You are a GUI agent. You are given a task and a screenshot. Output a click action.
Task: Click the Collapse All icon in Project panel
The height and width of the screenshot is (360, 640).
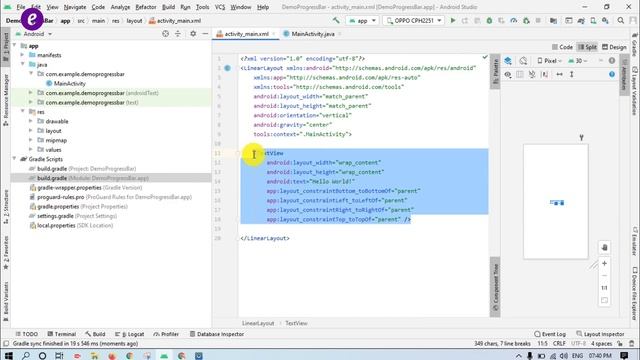click(x=178, y=34)
